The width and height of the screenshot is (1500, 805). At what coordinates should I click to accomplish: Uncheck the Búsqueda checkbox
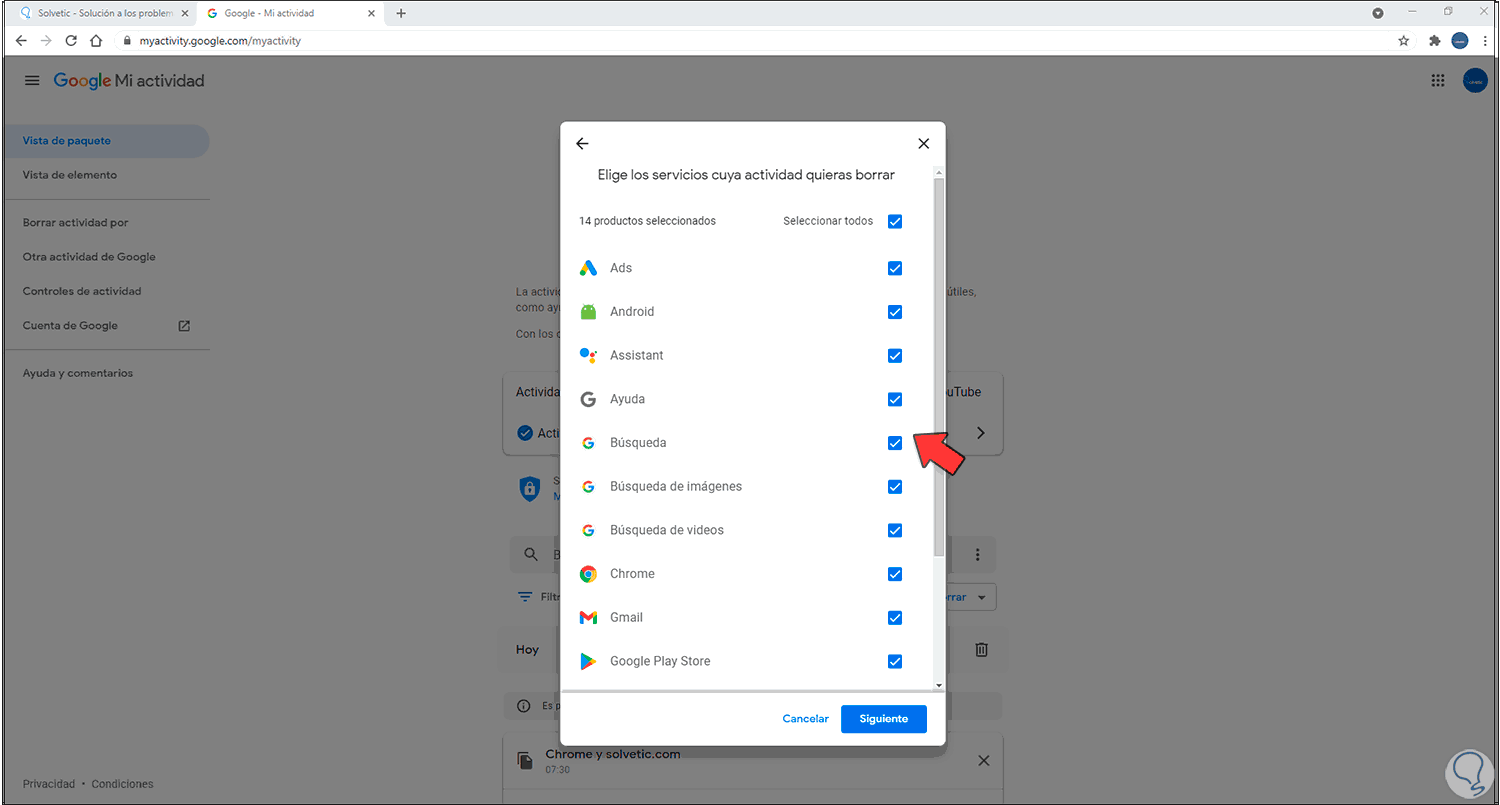point(895,443)
